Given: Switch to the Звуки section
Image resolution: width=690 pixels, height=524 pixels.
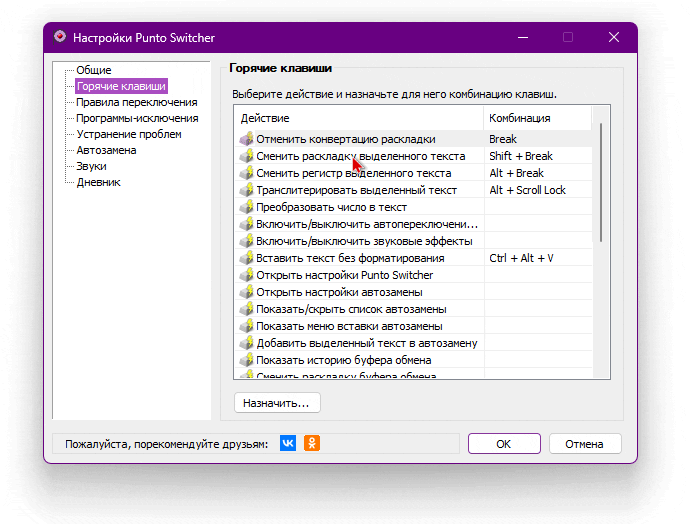Looking at the screenshot, I should pos(92,166).
